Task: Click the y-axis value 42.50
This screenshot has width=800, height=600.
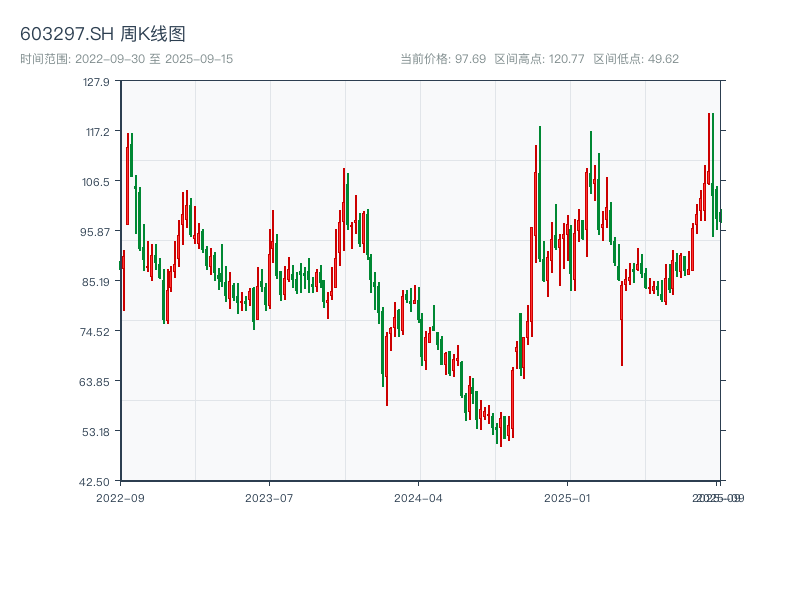Action: click(x=94, y=482)
